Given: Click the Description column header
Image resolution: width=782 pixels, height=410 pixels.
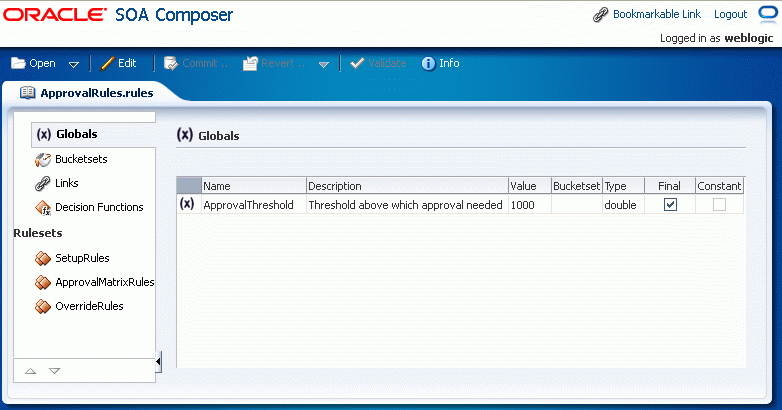Looking at the screenshot, I should pos(407,186).
